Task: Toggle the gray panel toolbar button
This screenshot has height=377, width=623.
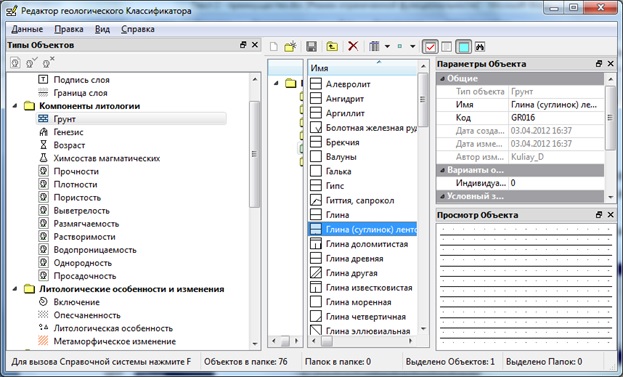Action: click(x=446, y=47)
